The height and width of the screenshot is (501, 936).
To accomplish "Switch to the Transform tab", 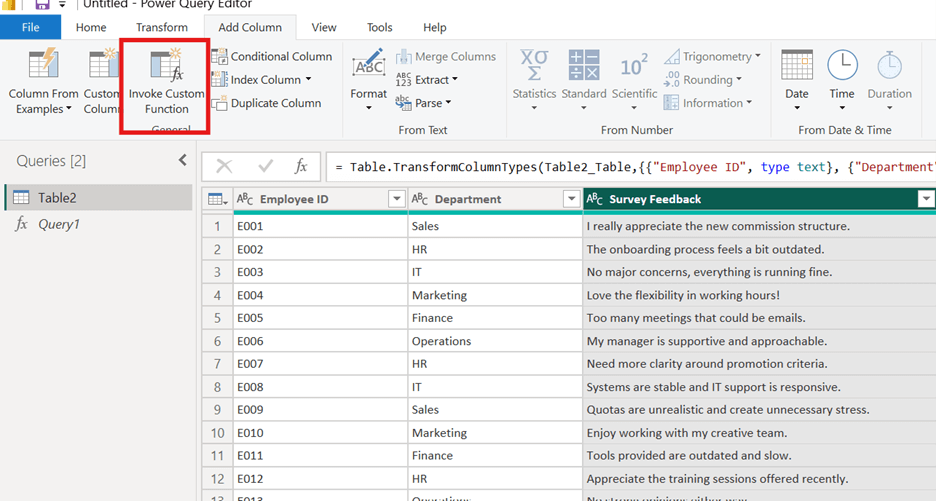I will point(162,27).
